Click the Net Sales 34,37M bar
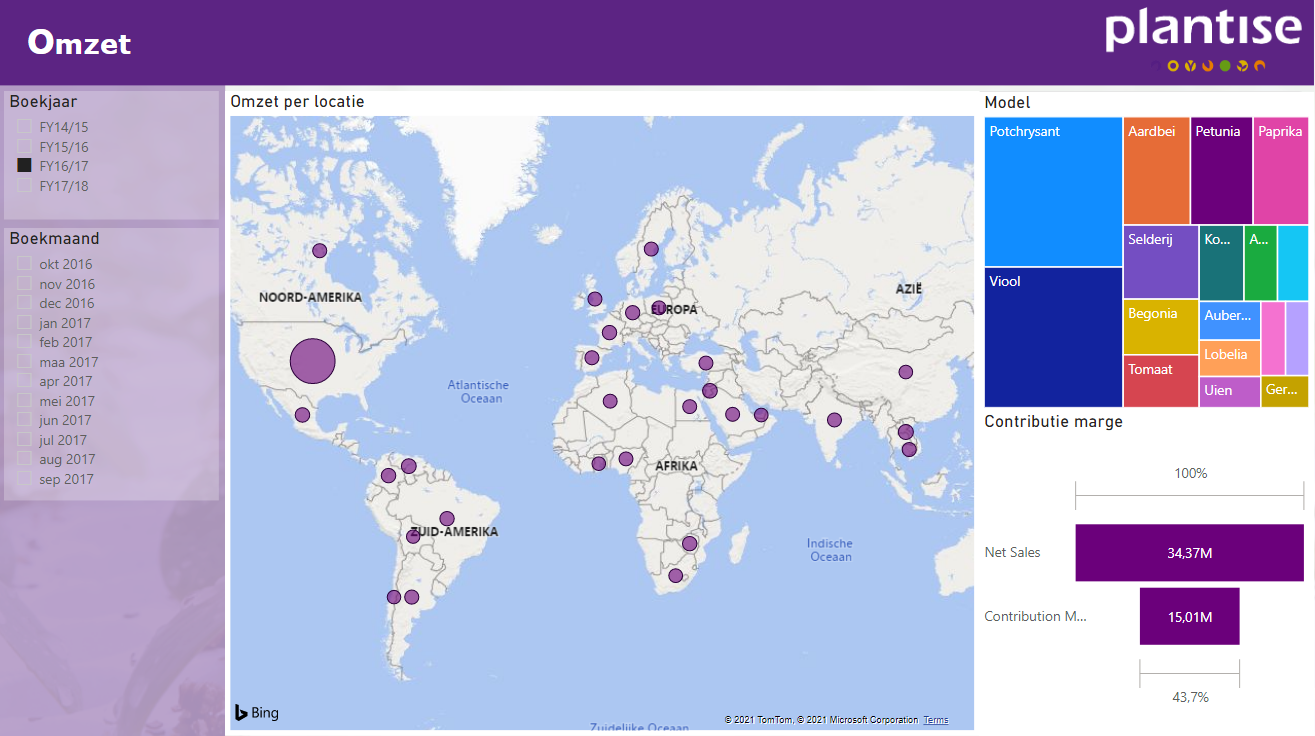This screenshot has width=1315, height=736. (x=1189, y=552)
